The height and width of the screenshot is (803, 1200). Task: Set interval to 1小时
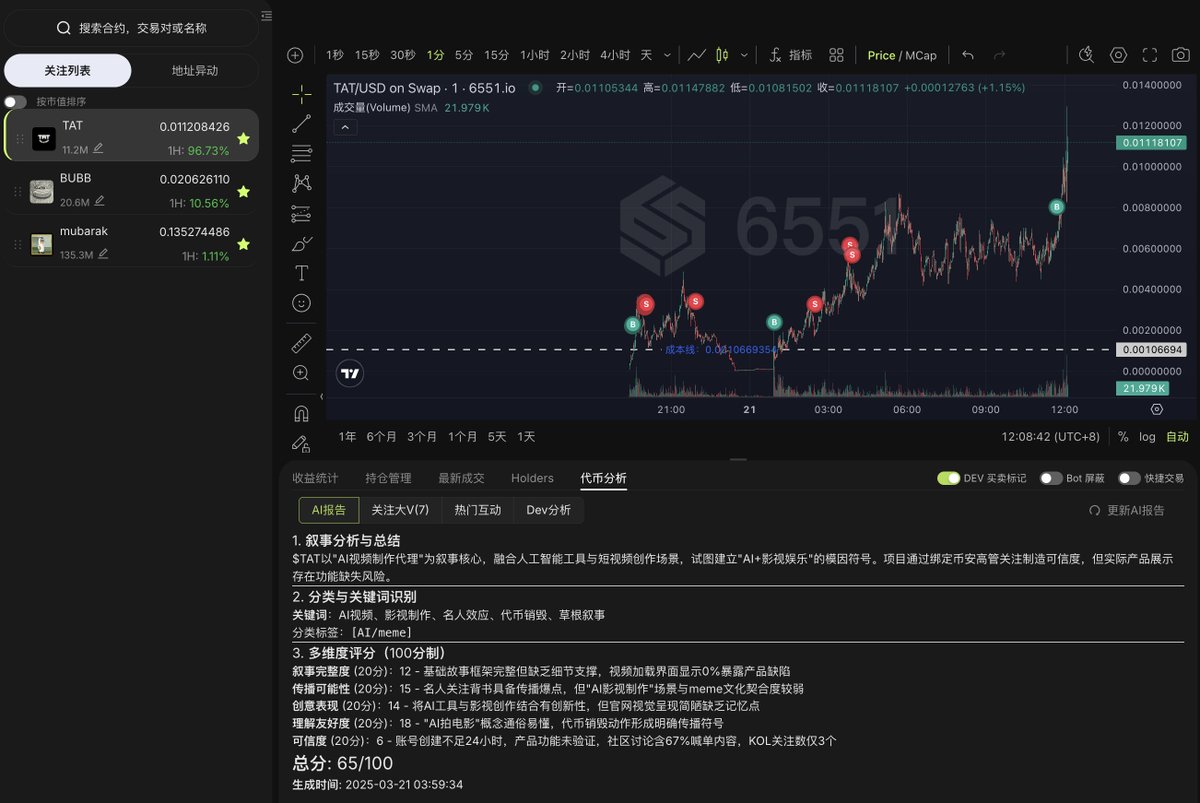pyautogui.click(x=536, y=55)
